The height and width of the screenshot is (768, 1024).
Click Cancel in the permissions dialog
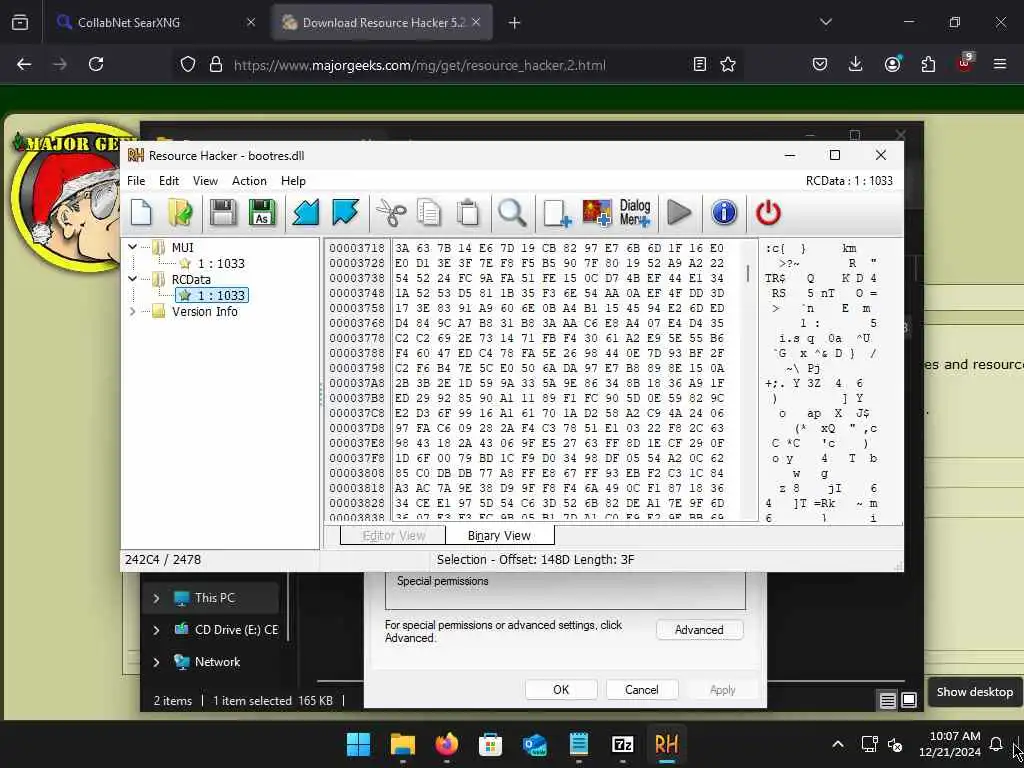(641, 690)
